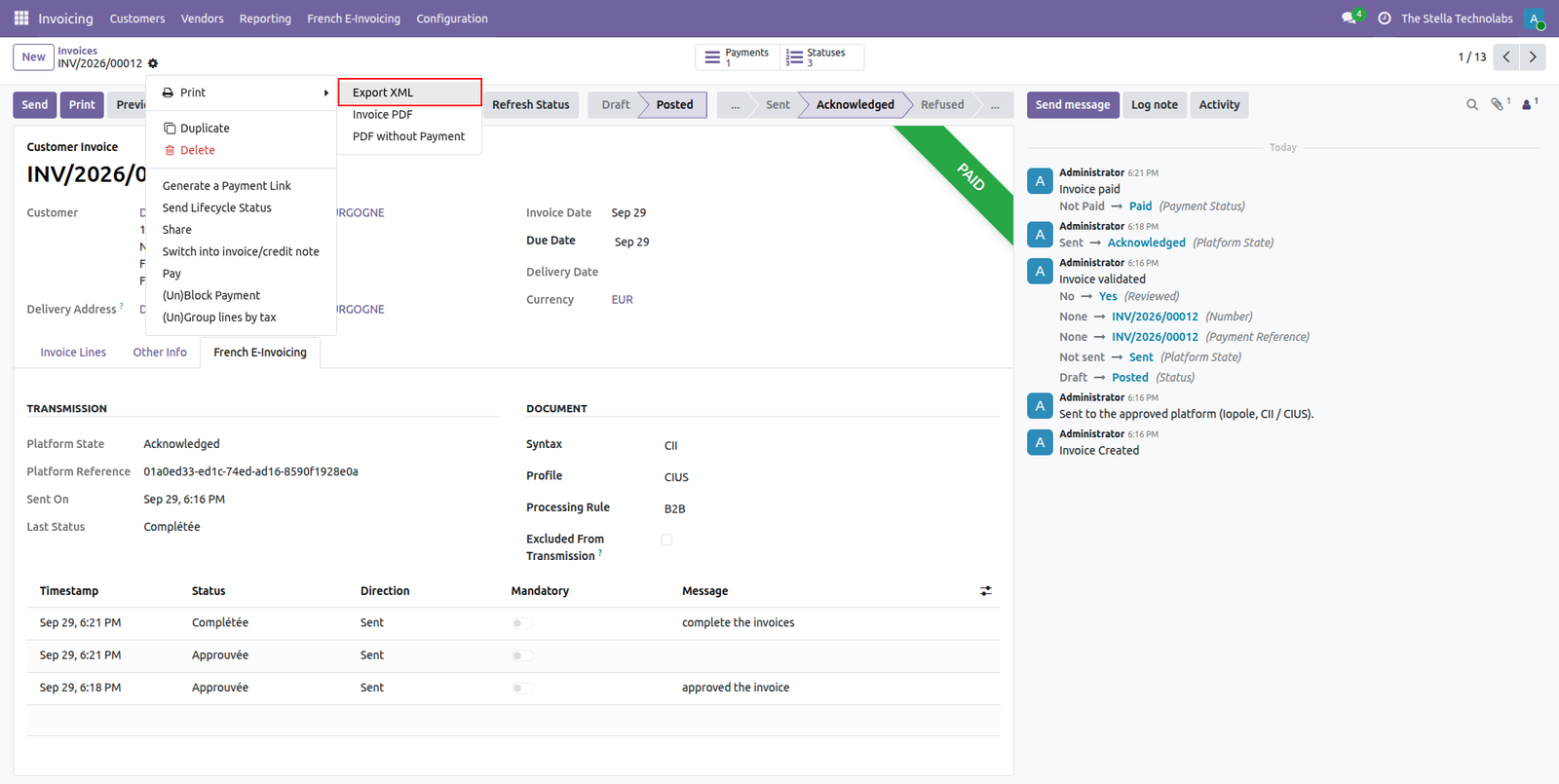1559x784 pixels.
Task: Select Export XML from the Print submenu
Action: (409, 93)
